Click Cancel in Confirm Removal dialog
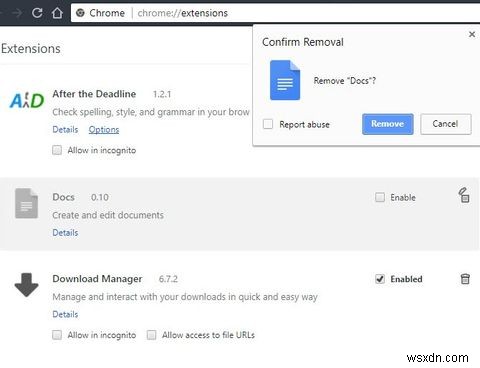 point(446,124)
